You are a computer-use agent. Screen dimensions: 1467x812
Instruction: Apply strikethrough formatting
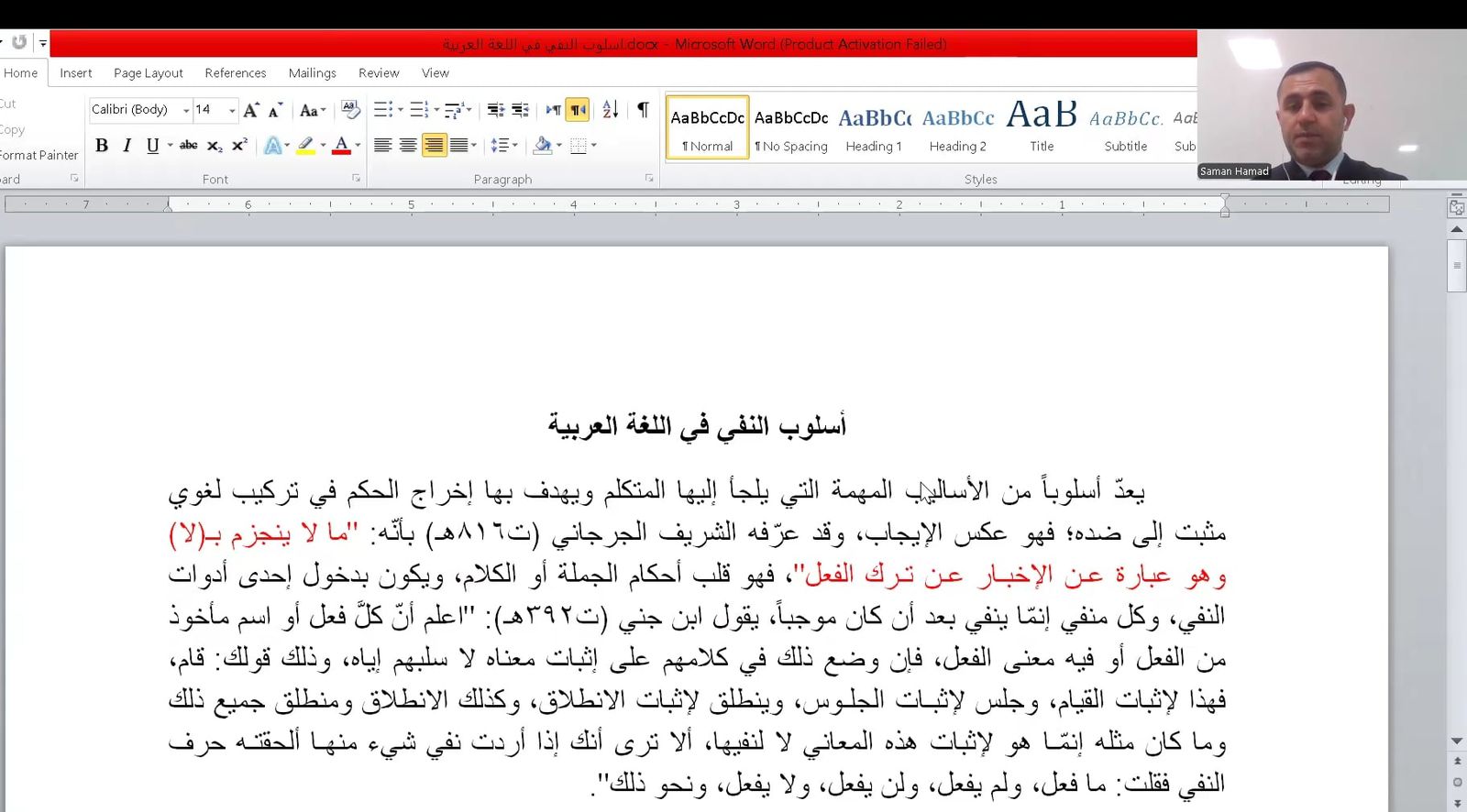[188, 145]
